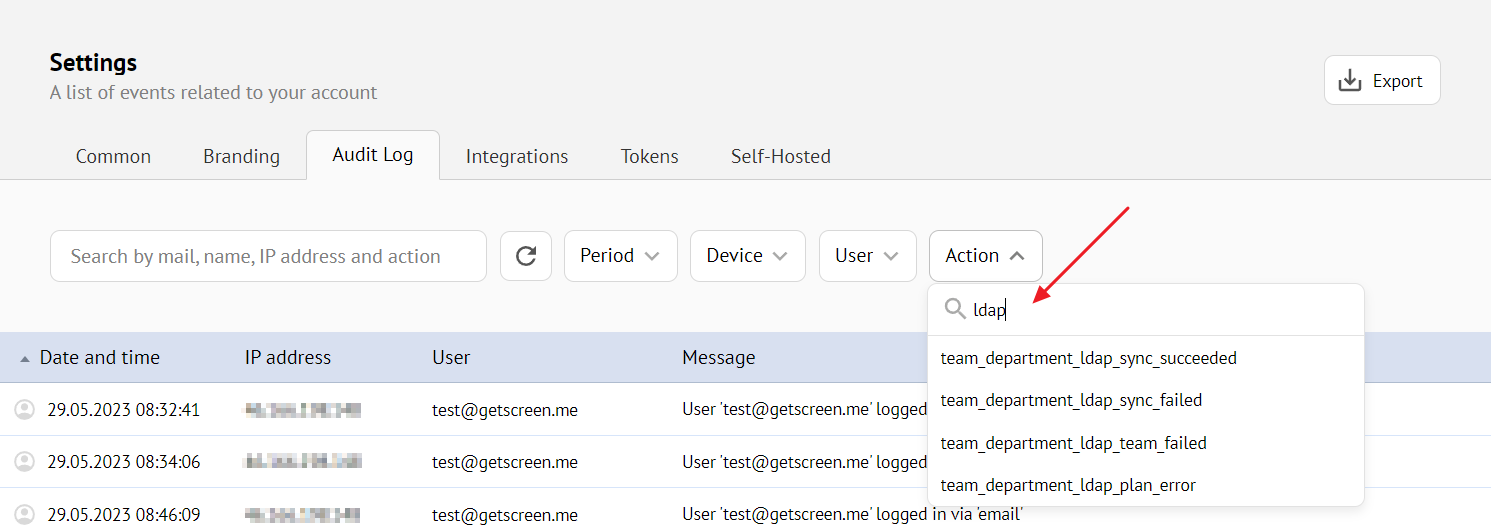1491x528 pixels.
Task: Open the Device filter dropdown
Action: click(x=747, y=256)
